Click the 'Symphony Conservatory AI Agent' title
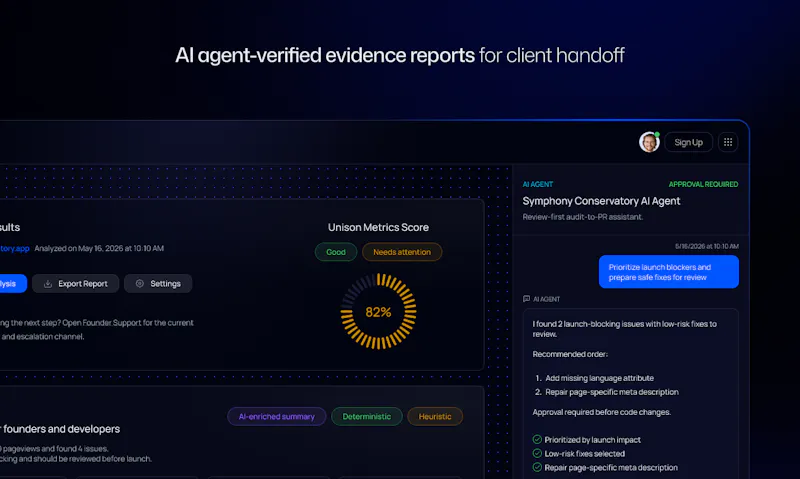The width and height of the screenshot is (800, 479). tap(601, 201)
